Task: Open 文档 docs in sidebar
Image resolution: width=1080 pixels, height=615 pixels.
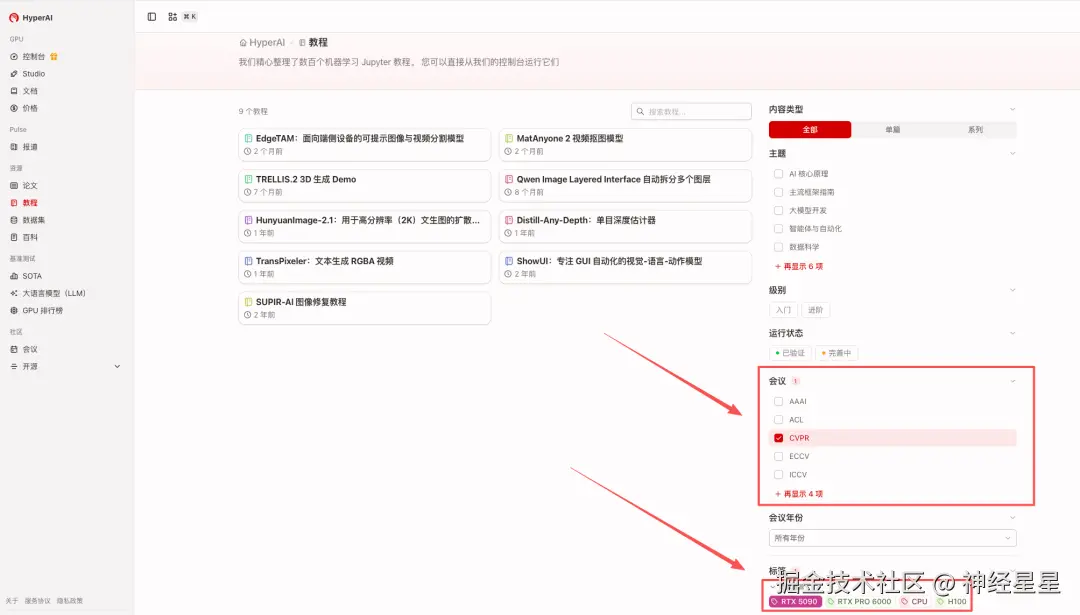Action: [x=30, y=91]
